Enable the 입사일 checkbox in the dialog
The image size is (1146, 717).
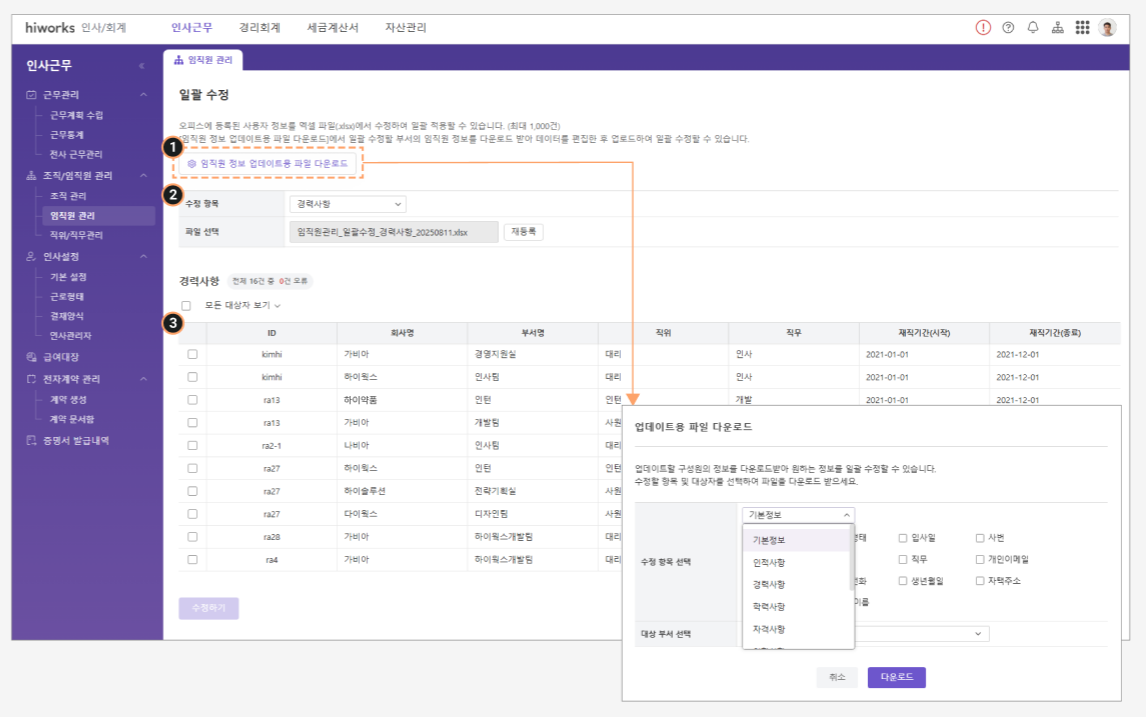[x=903, y=538]
